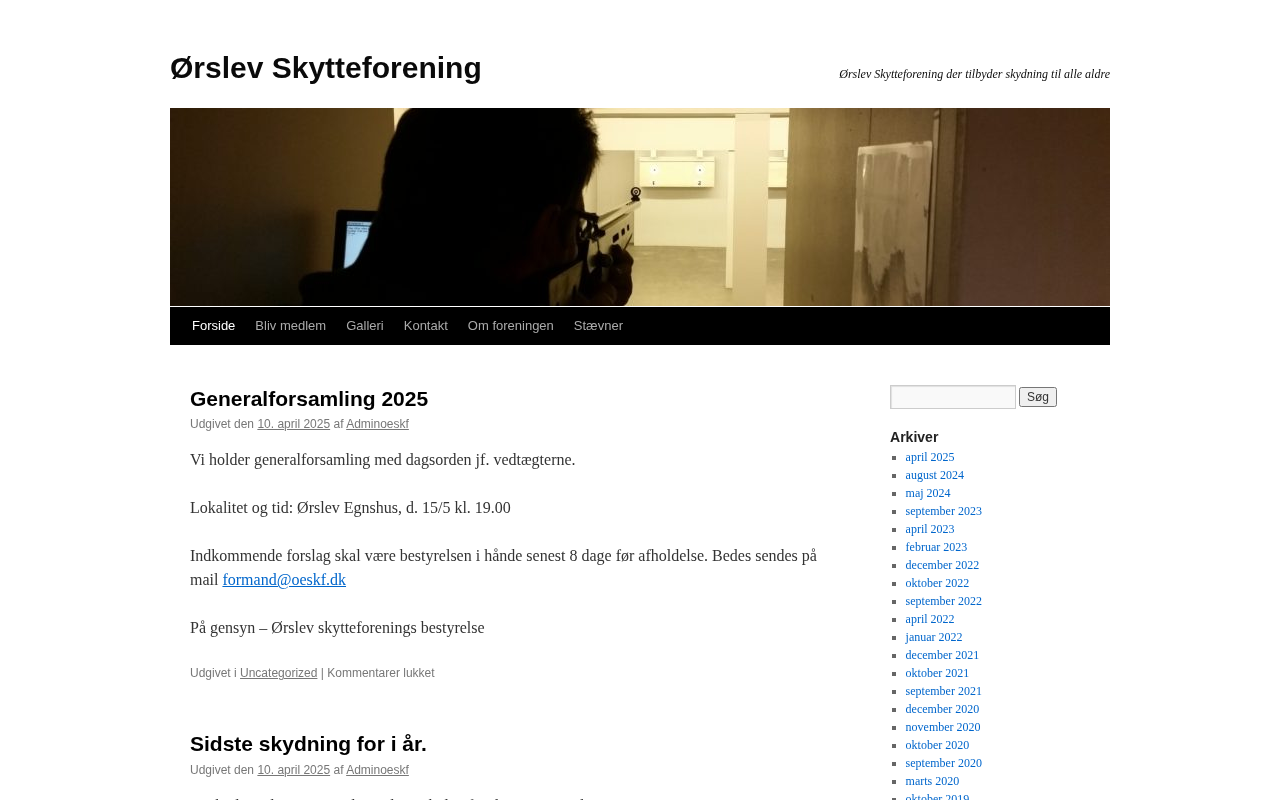The height and width of the screenshot is (800, 1280).
Task: Click the Søg search button
Action: click(1038, 397)
